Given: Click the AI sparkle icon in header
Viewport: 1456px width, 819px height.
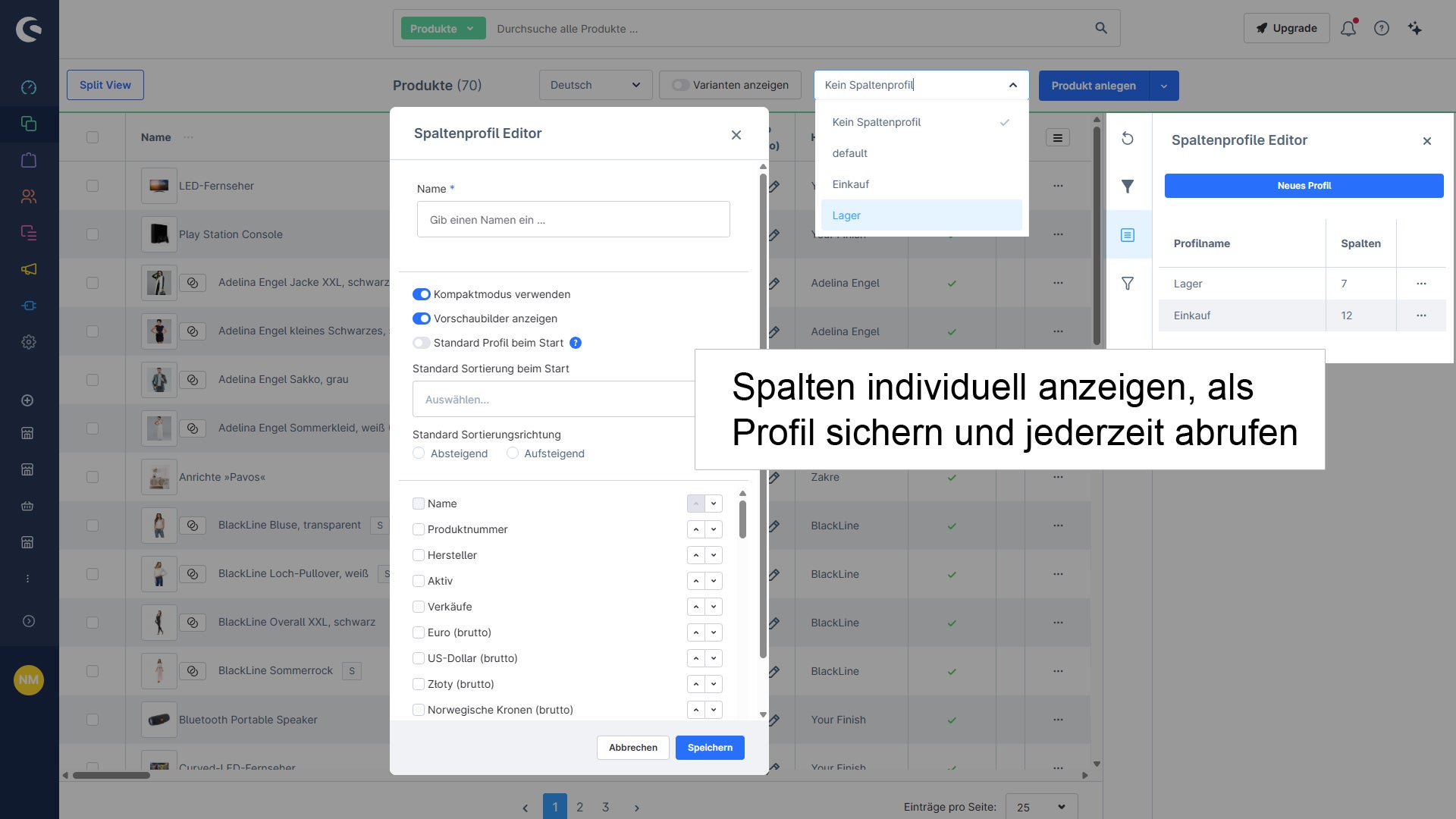Looking at the screenshot, I should (x=1415, y=28).
